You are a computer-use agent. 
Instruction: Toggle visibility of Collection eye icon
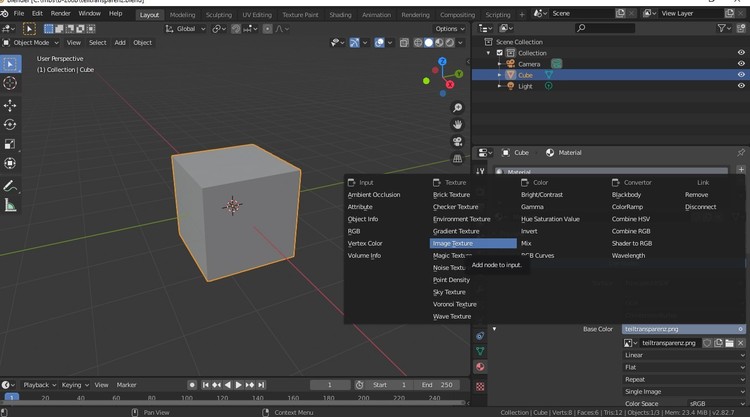[x=741, y=53]
